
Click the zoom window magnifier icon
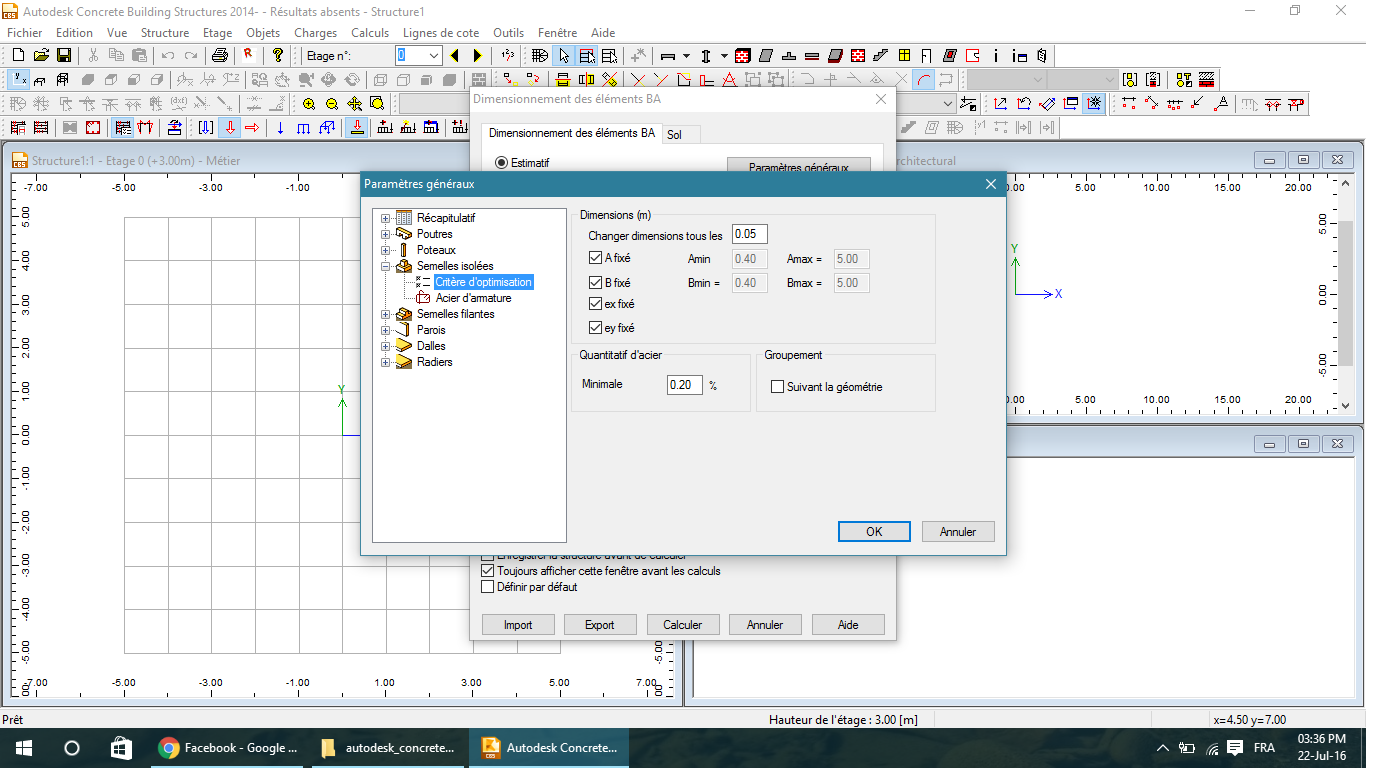tap(376, 103)
